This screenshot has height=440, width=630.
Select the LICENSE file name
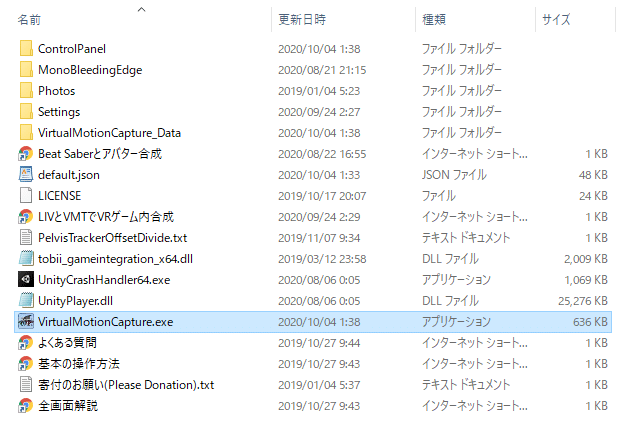point(59,196)
